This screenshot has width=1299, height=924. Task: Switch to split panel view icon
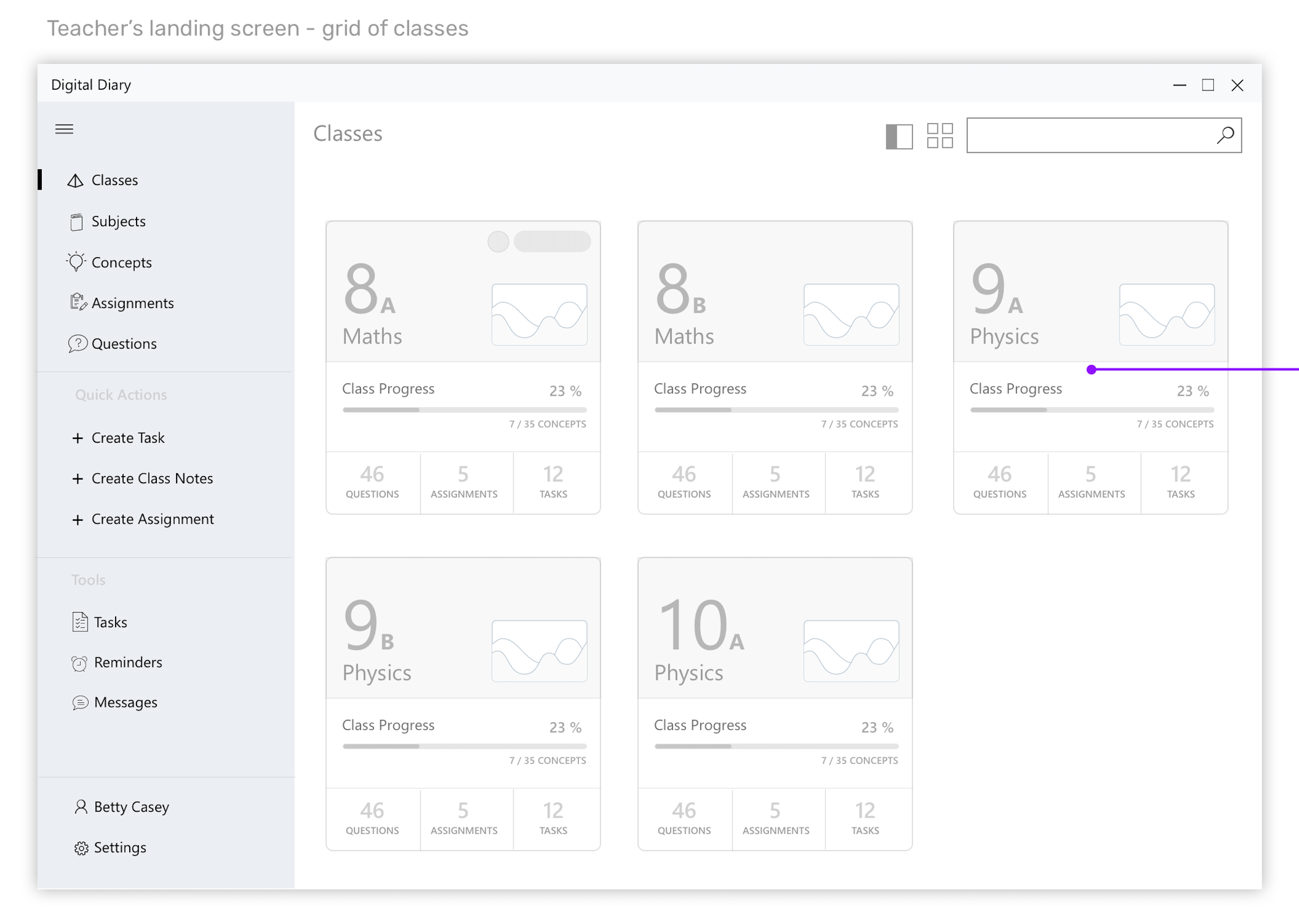click(x=898, y=137)
